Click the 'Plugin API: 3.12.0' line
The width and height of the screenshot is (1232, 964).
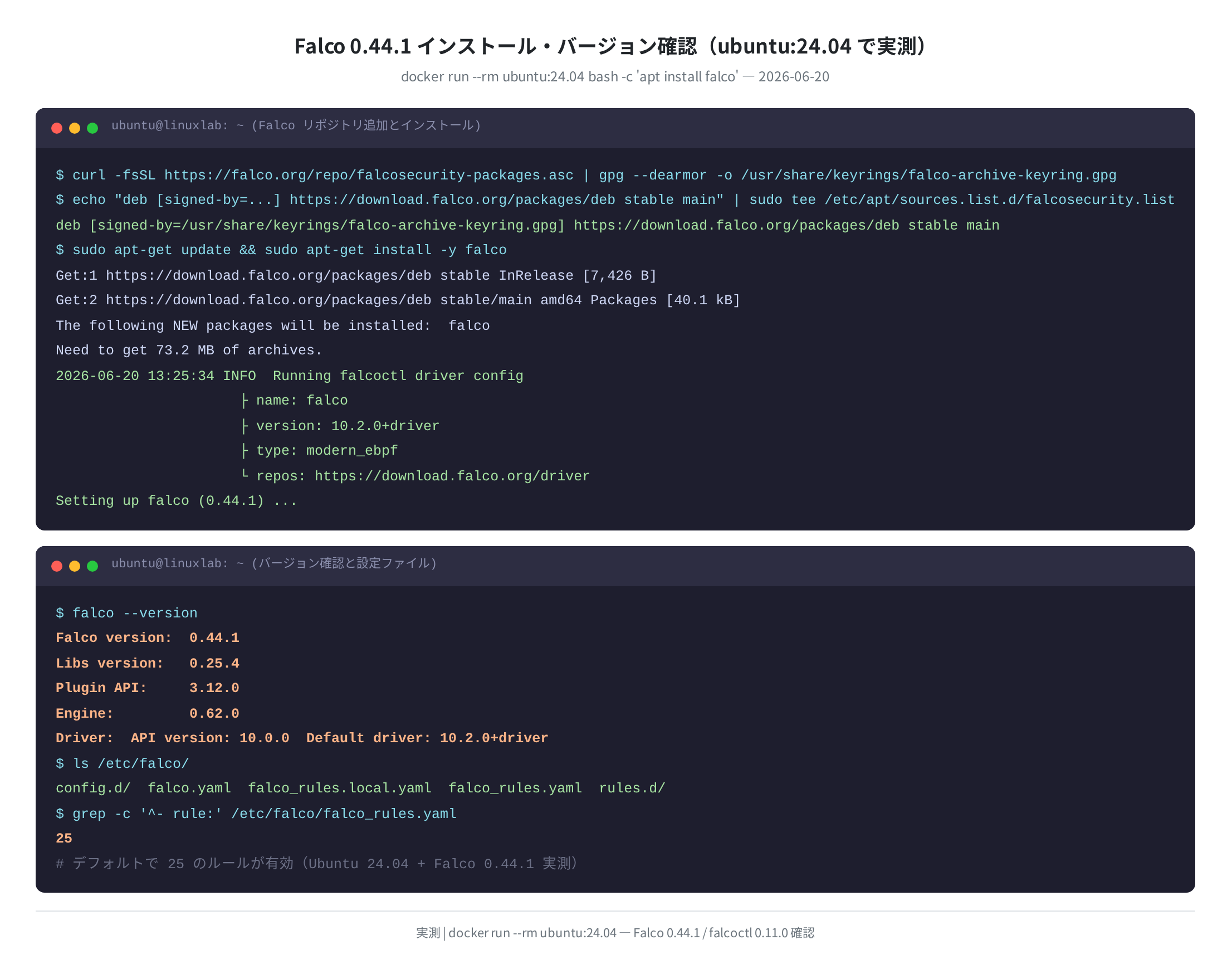tap(147, 689)
